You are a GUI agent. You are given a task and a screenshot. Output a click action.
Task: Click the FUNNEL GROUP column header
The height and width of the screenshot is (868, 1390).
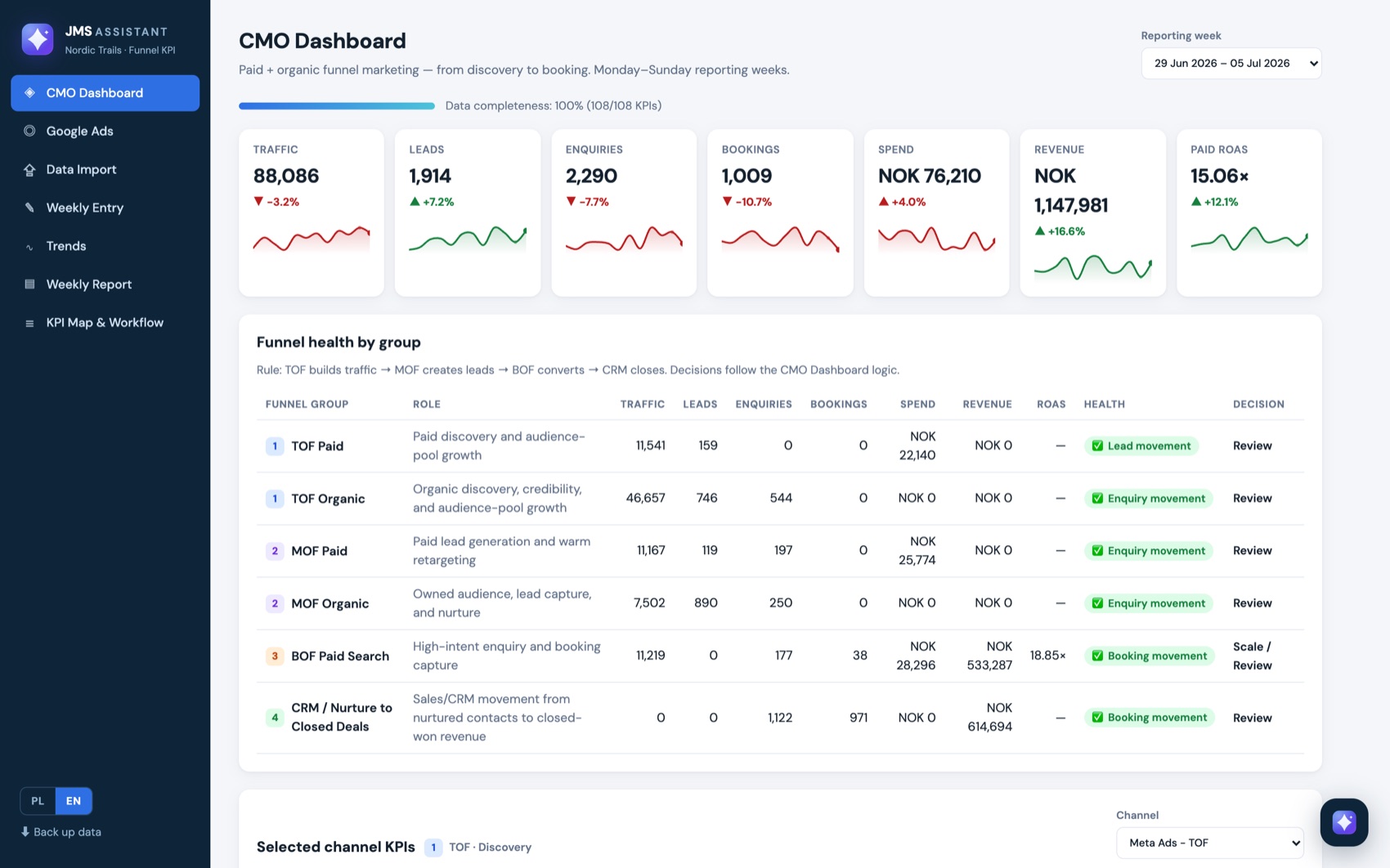[x=307, y=405]
